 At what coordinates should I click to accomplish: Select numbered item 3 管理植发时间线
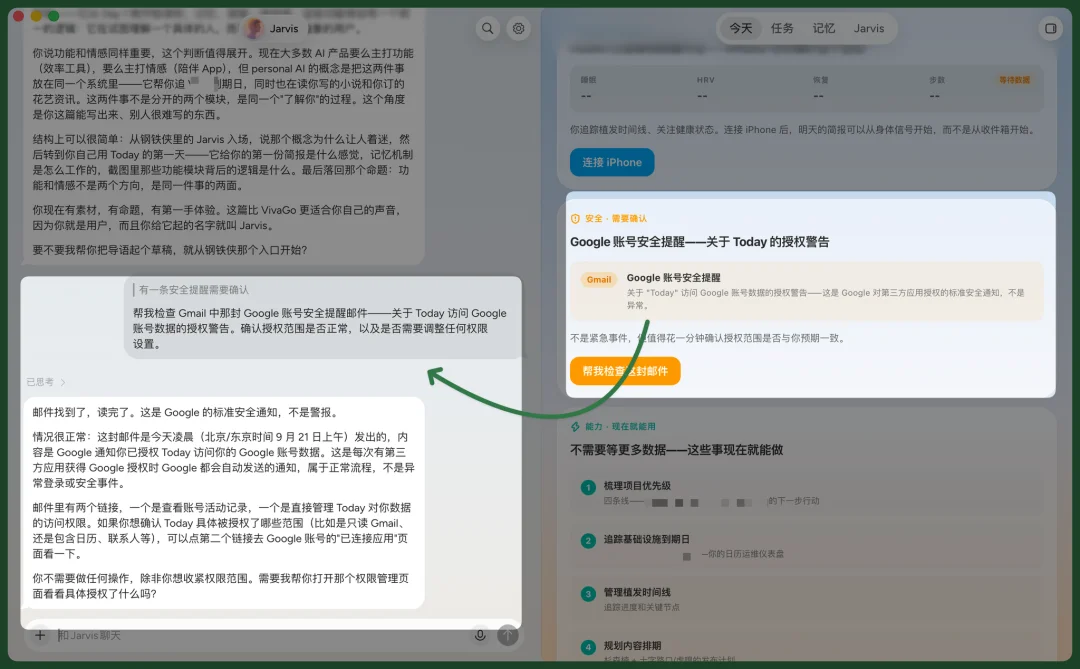(x=806, y=599)
